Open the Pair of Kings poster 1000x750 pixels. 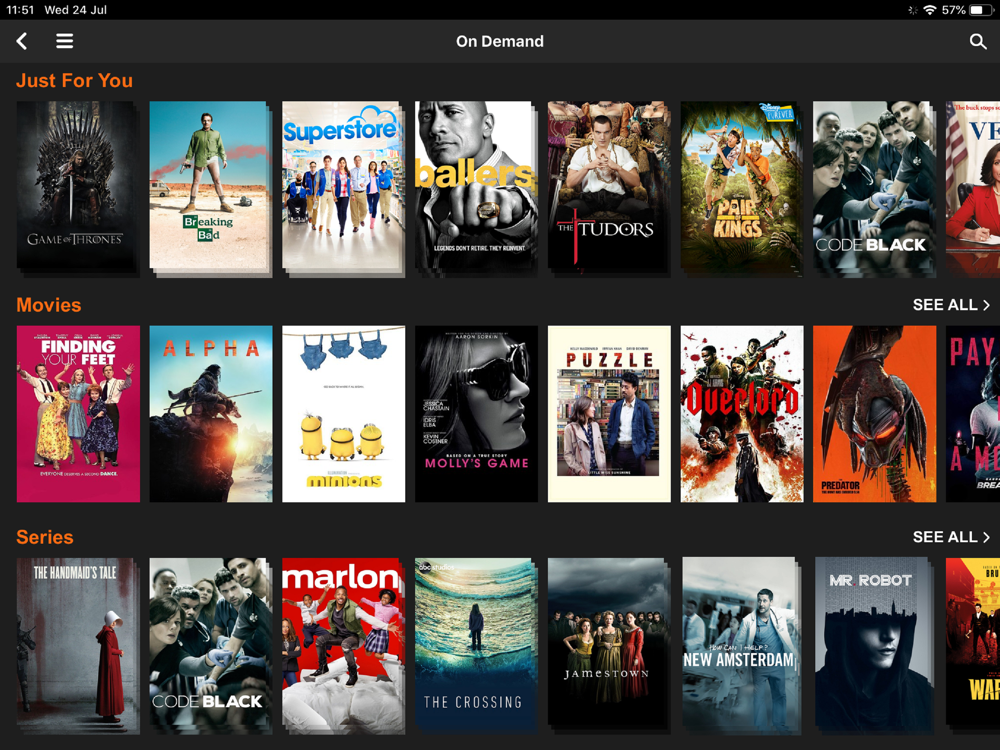coord(742,188)
